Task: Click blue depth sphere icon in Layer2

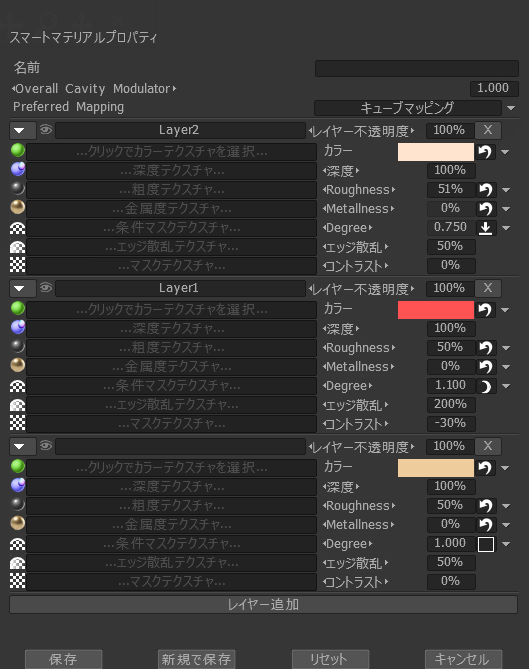Action: coord(17,169)
